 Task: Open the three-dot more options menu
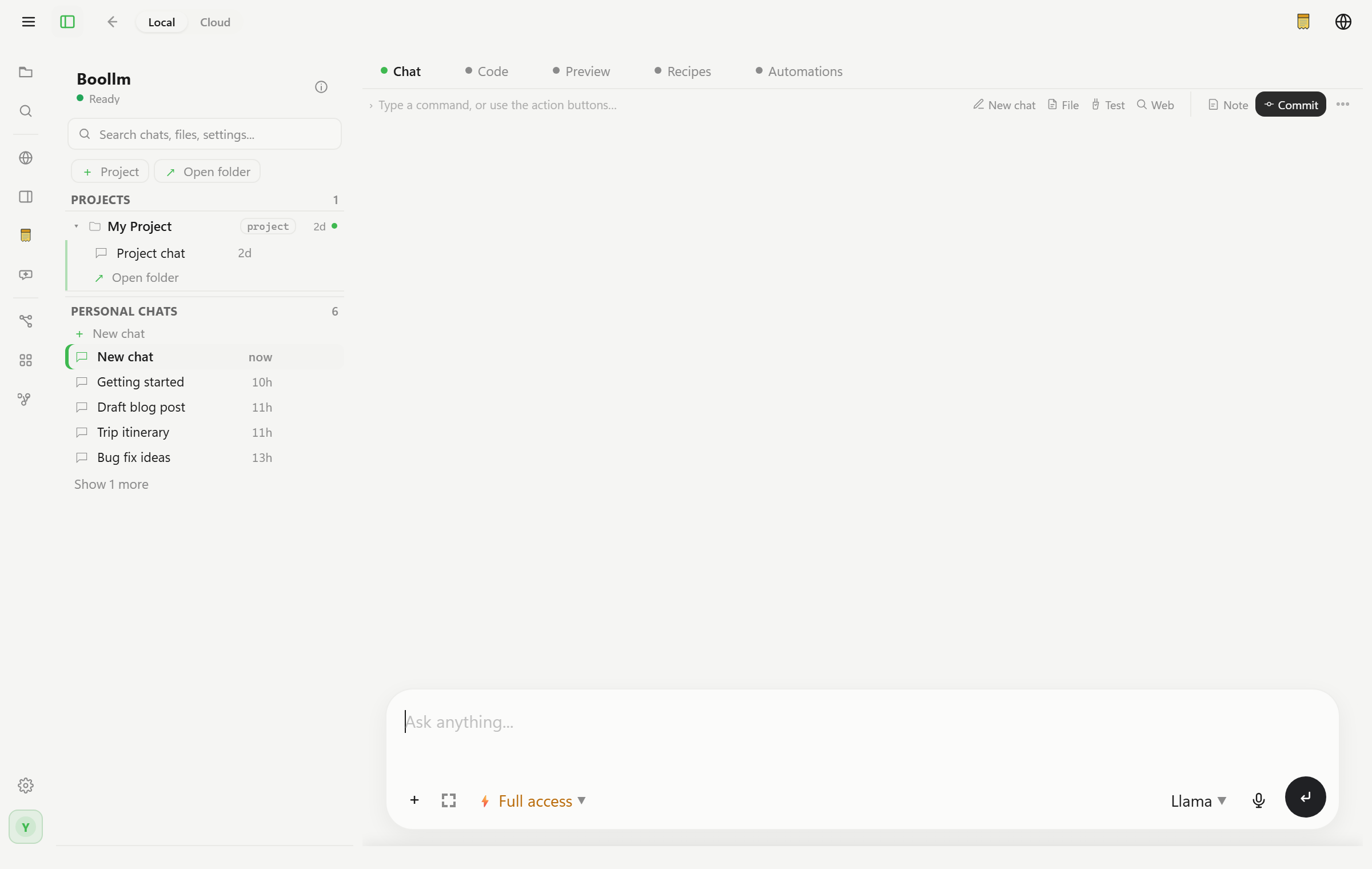point(1343,105)
